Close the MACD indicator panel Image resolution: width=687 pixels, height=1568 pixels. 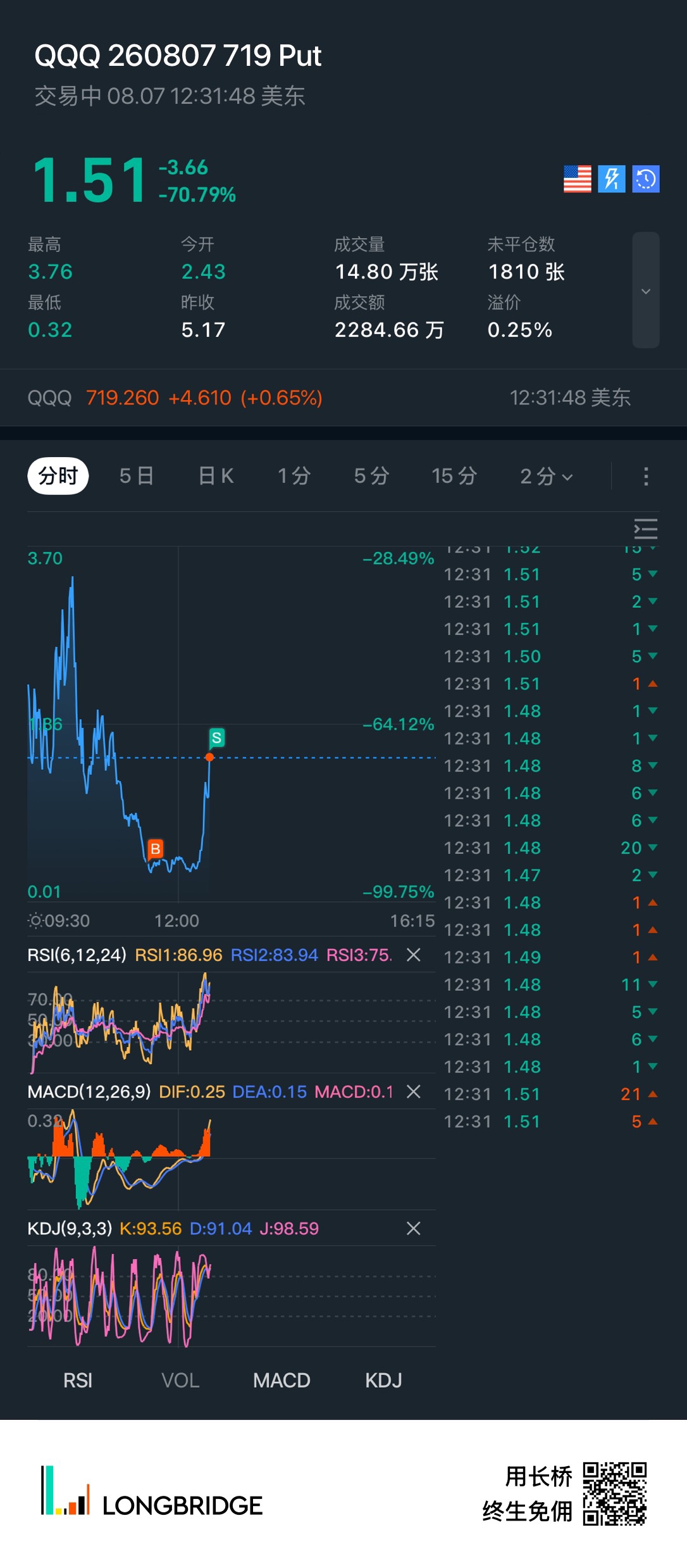click(x=414, y=1091)
